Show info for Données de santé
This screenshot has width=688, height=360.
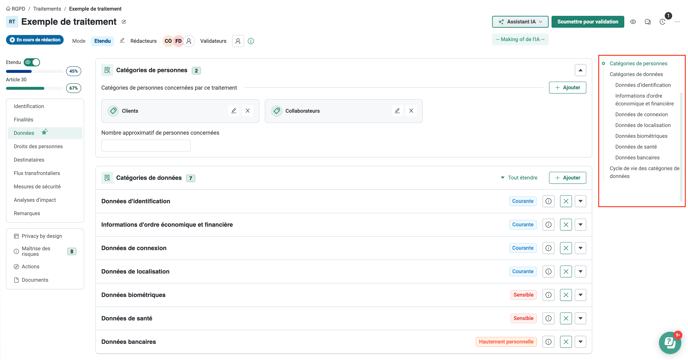[548, 318]
